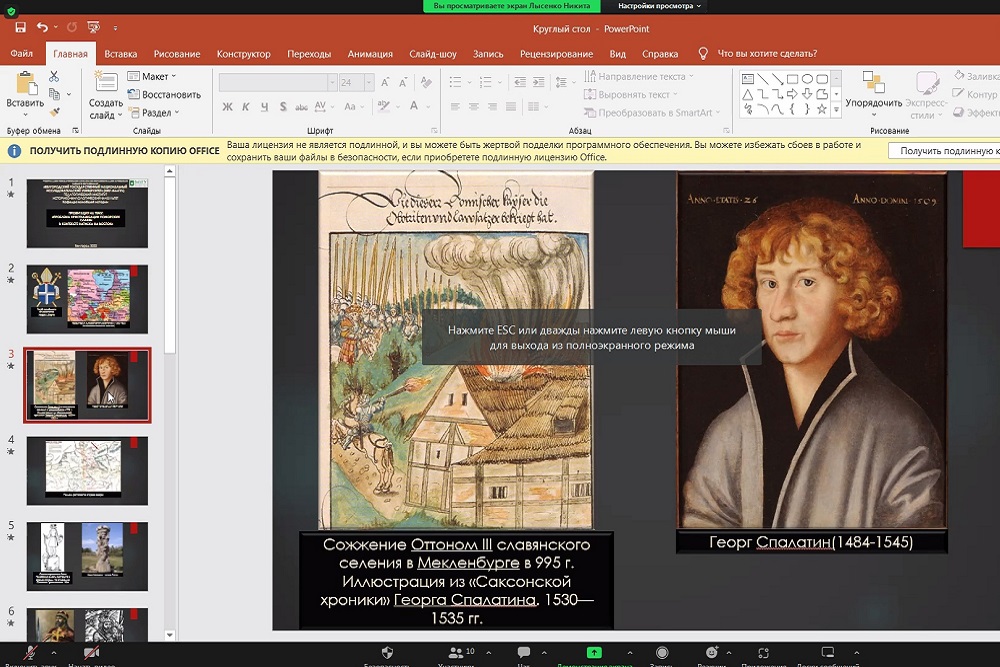Click the Undo arrow icon
This screenshot has width=1000, height=667.
pos(43,28)
